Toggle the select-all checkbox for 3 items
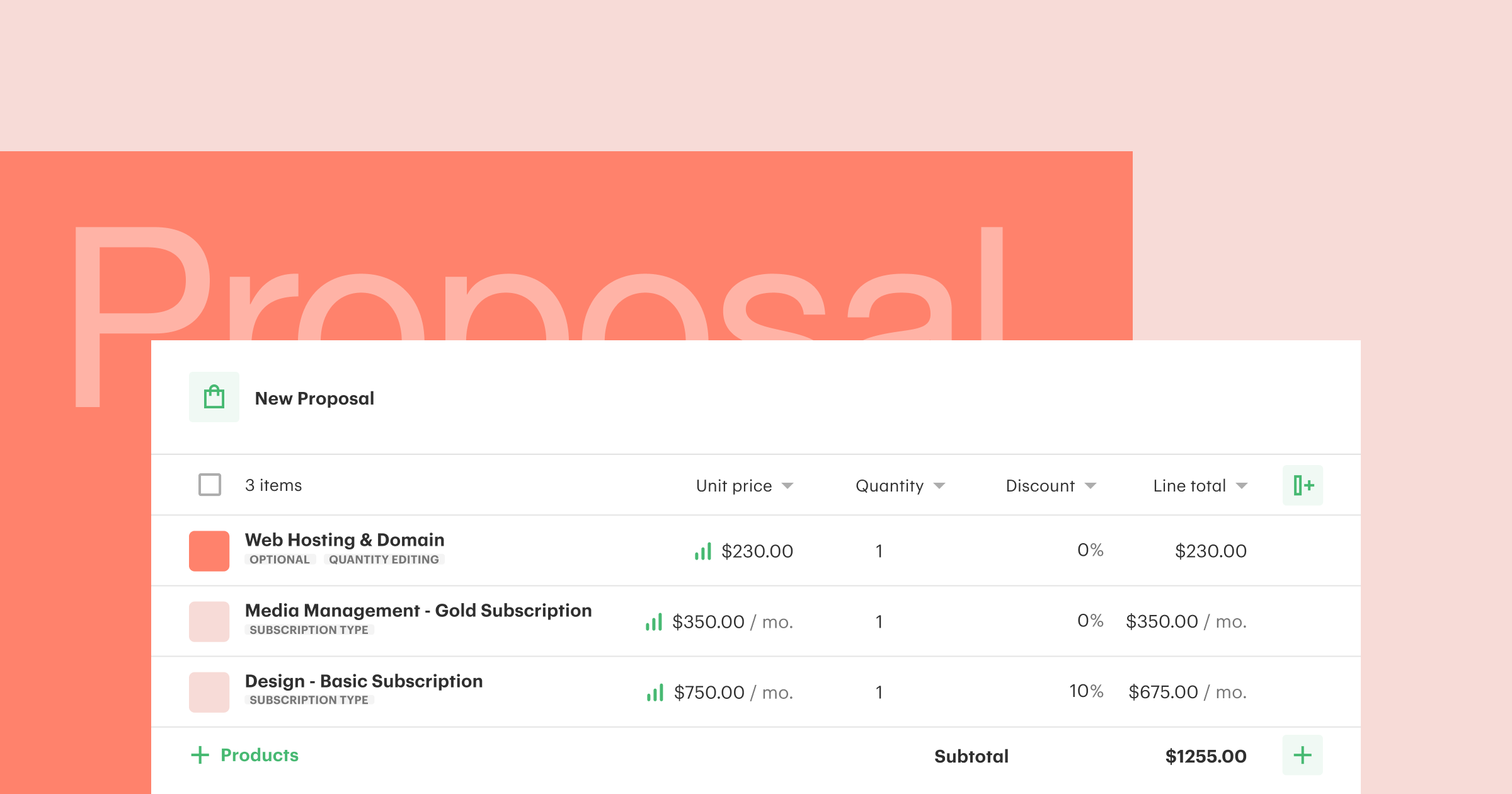The height and width of the screenshot is (794, 1512). click(209, 485)
